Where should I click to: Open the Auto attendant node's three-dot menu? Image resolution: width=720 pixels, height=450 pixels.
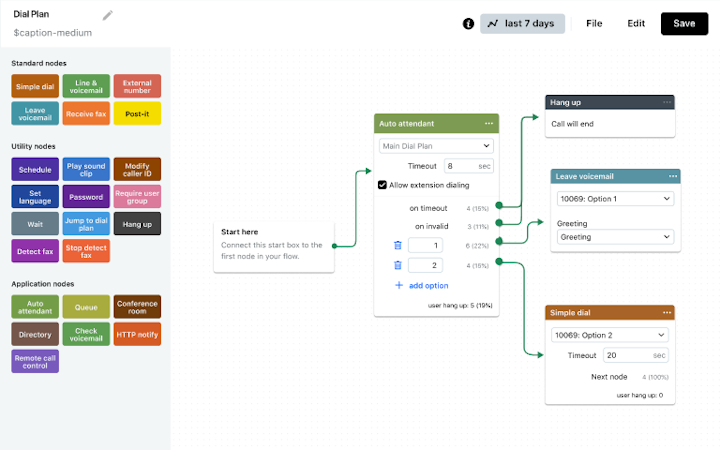(489, 123)
